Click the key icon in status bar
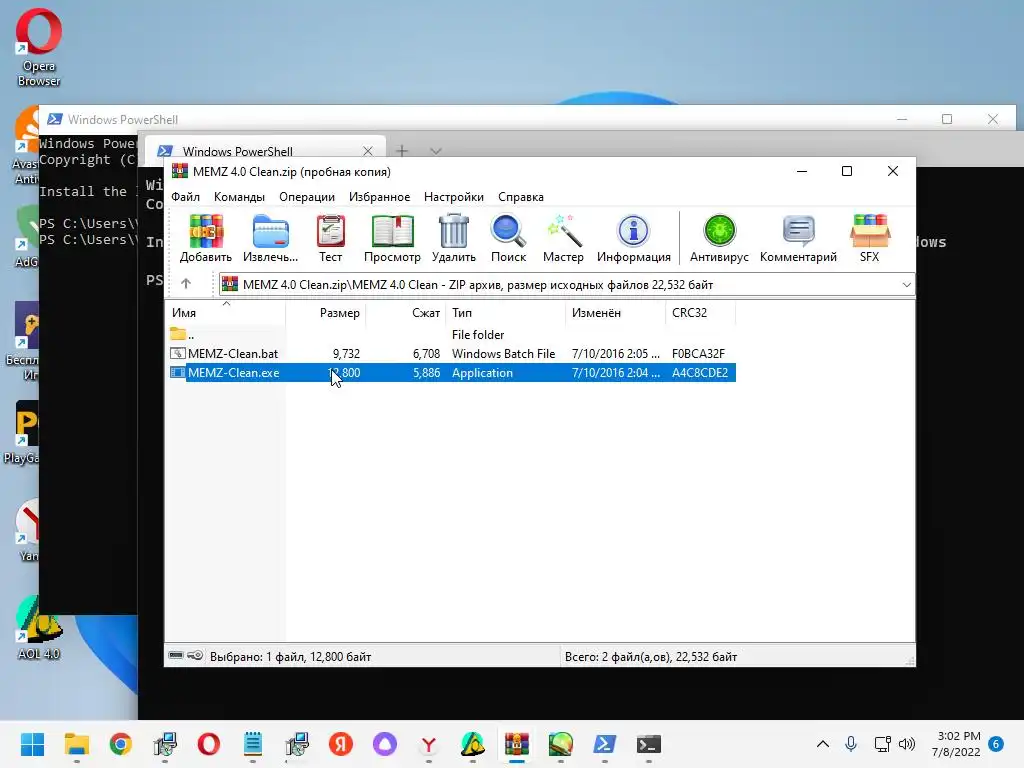This screenshot has height=768, width=1024. pos(195,655)
